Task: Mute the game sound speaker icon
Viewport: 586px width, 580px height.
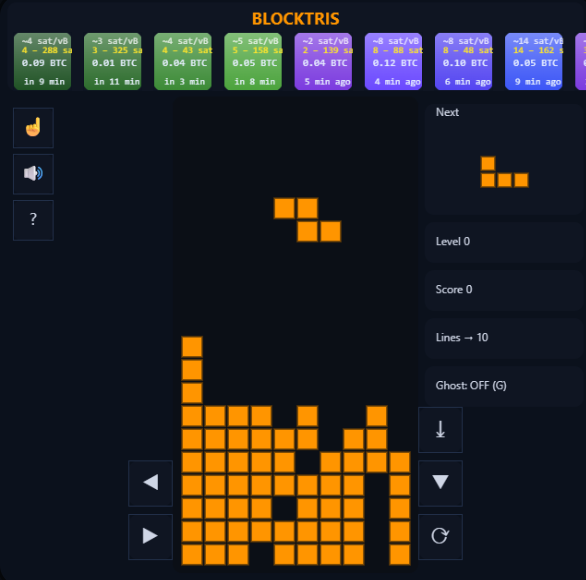Action: tap(33, 174)
